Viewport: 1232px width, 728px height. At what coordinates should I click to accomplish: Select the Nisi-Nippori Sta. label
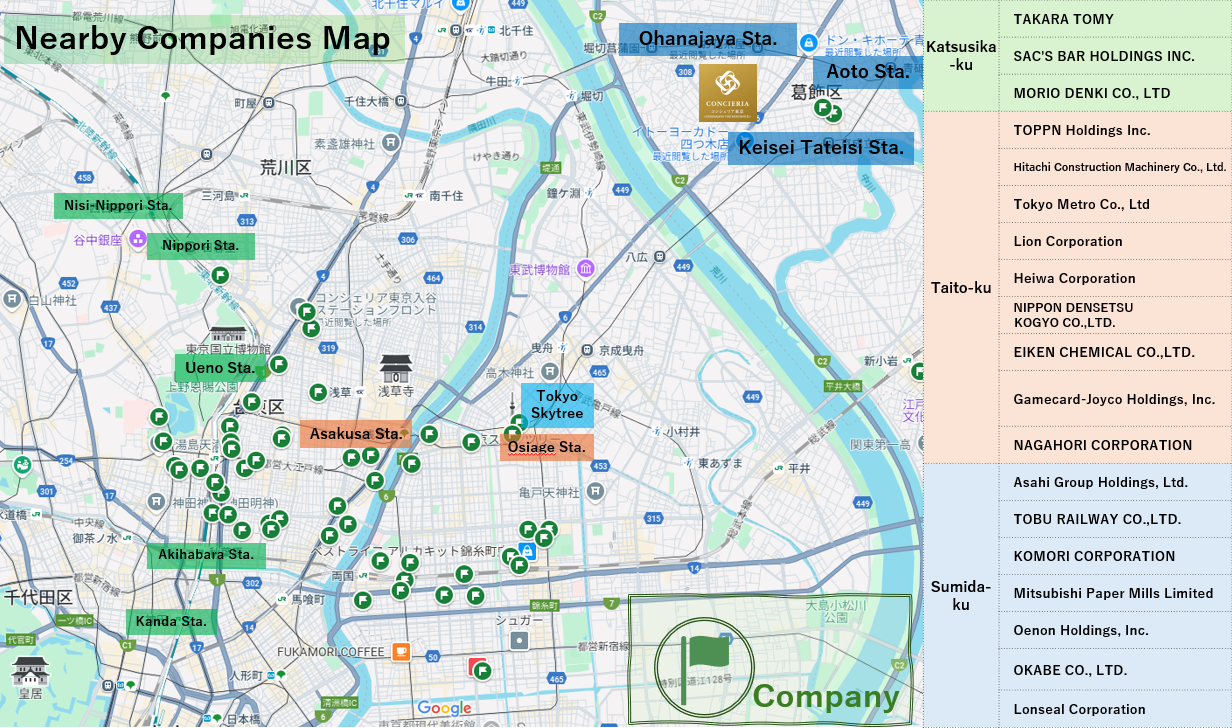[119, 206]
